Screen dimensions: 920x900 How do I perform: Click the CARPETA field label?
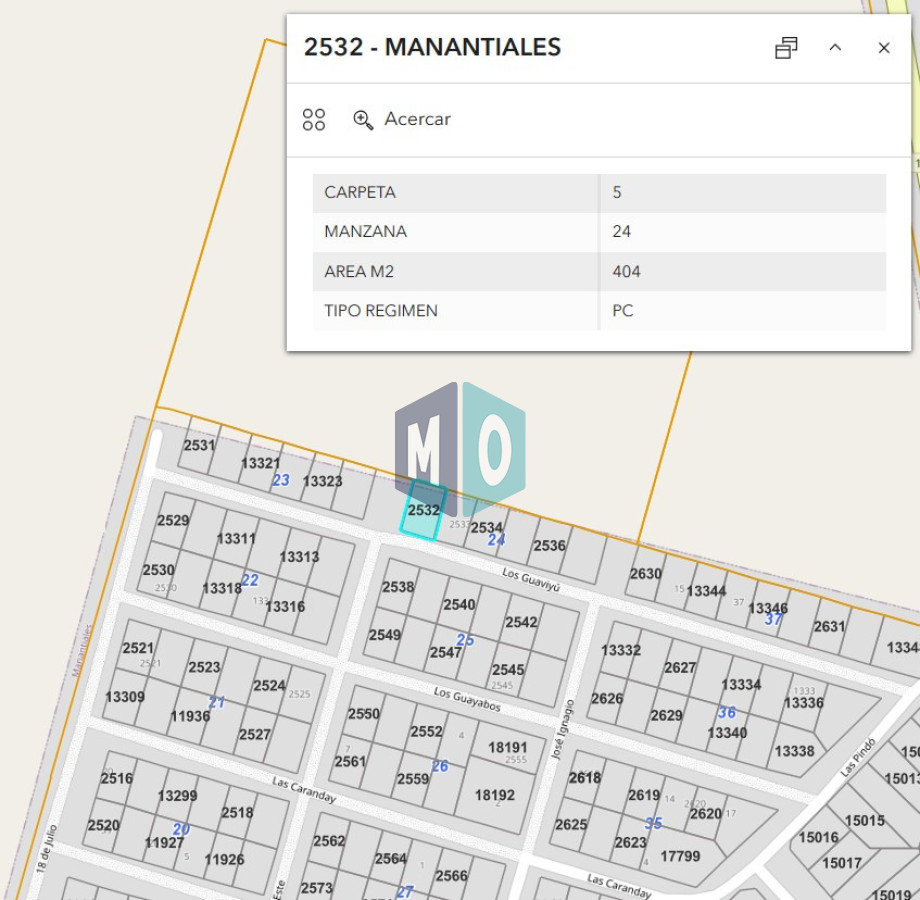pyautogui.click(x=360, y=192)
